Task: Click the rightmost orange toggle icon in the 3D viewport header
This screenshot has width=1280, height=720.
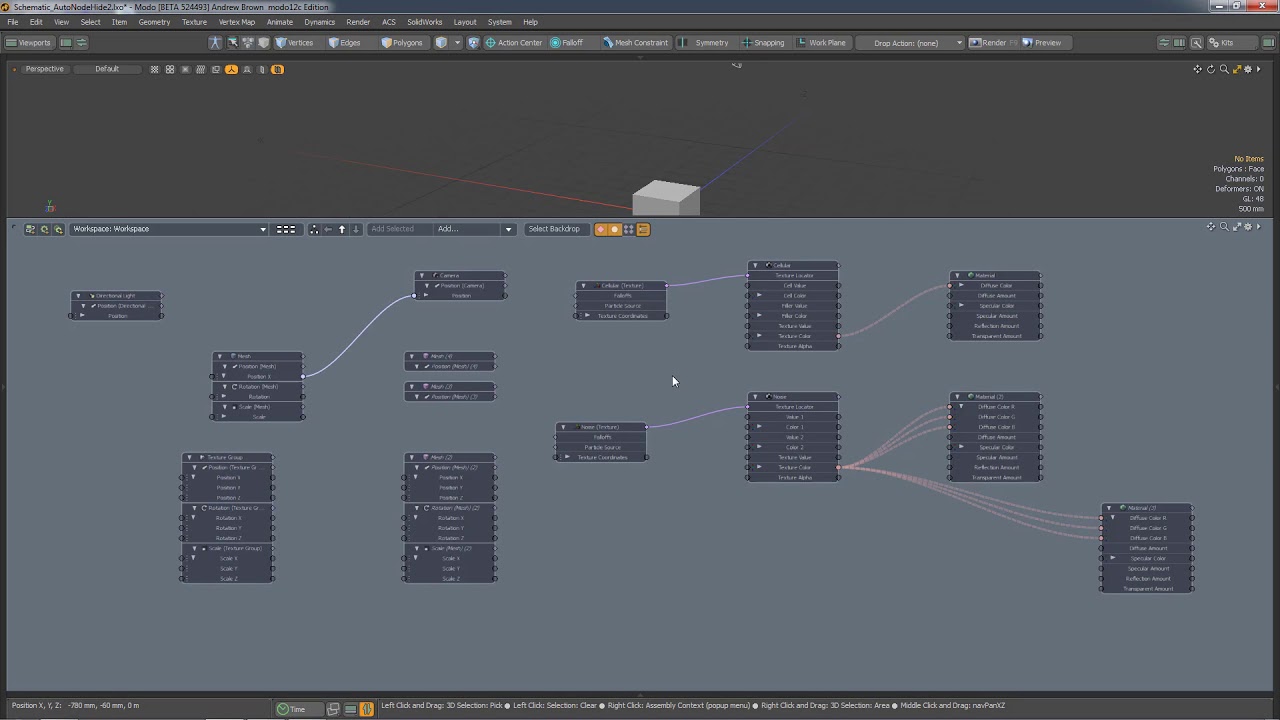Action: click(x=278, y=69)
